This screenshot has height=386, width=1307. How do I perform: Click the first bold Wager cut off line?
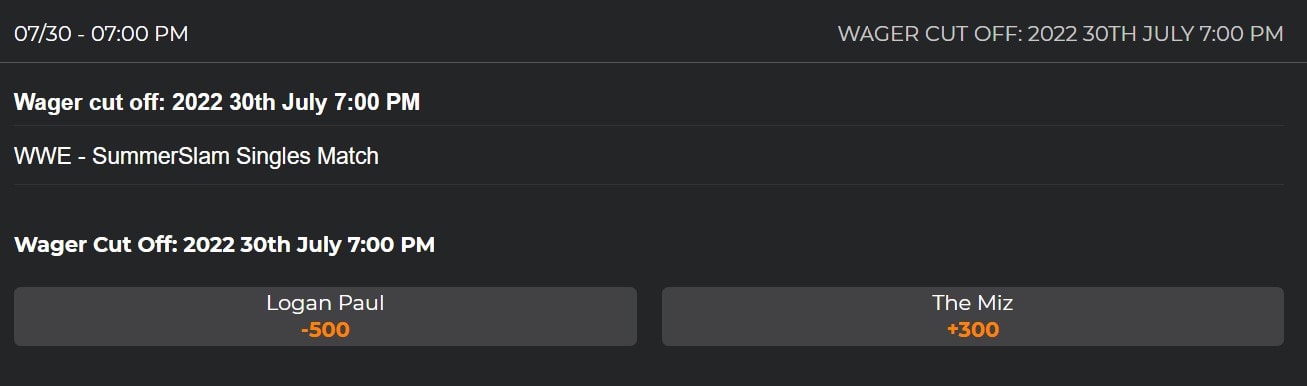point(217,102)
